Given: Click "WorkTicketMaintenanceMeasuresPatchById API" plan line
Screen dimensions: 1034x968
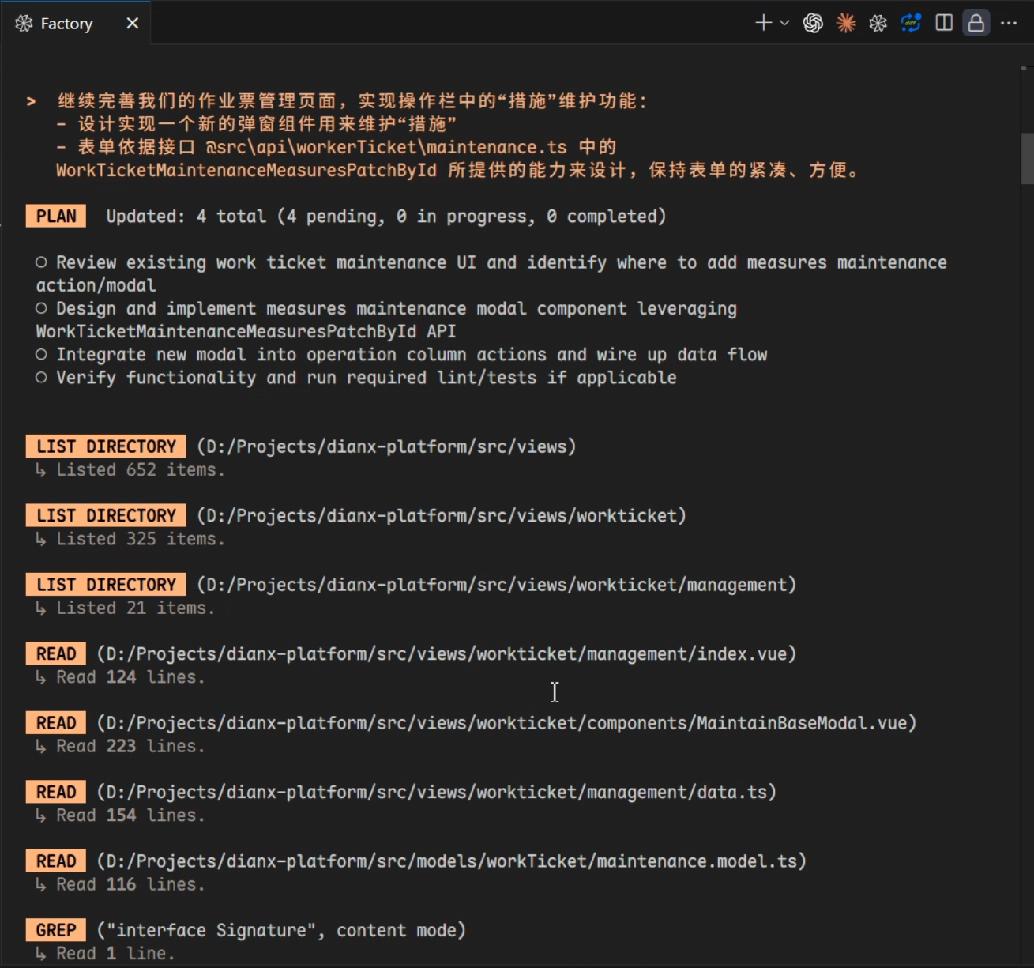Looking at the screenshot, I should 246,331.
